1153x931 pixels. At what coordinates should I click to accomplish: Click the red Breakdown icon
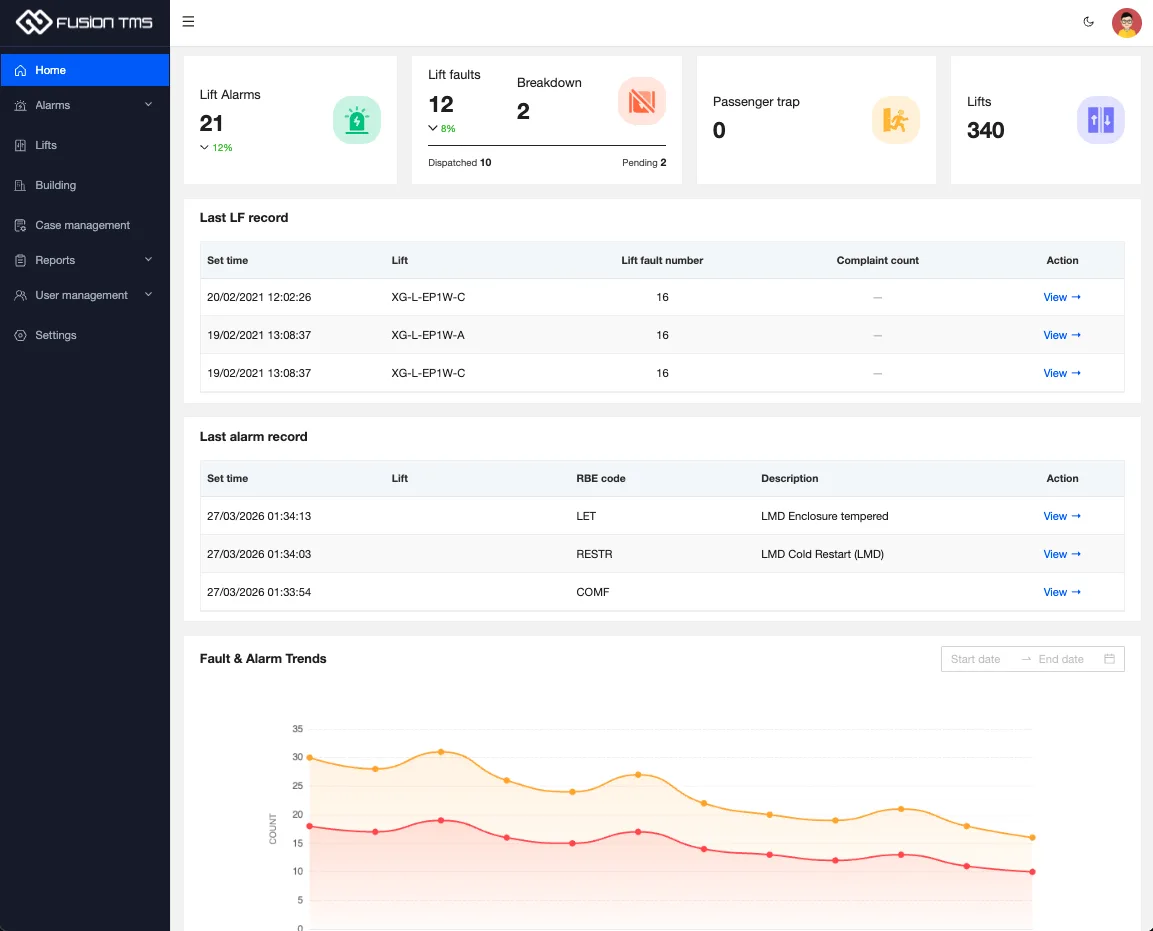(642, 101)
